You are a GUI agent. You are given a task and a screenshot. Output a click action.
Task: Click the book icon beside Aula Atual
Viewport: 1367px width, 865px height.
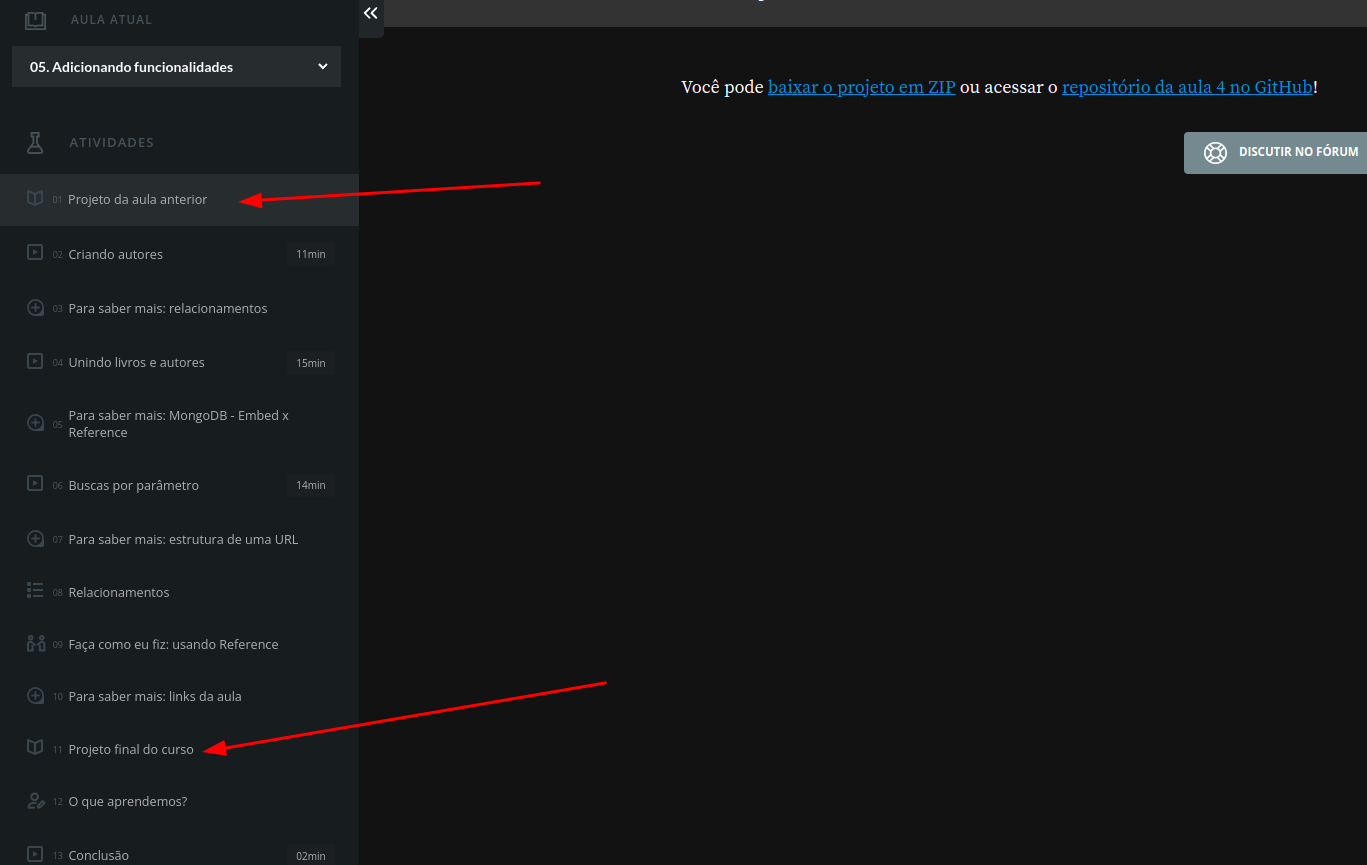pyautogui.click(x=35, y=20)
